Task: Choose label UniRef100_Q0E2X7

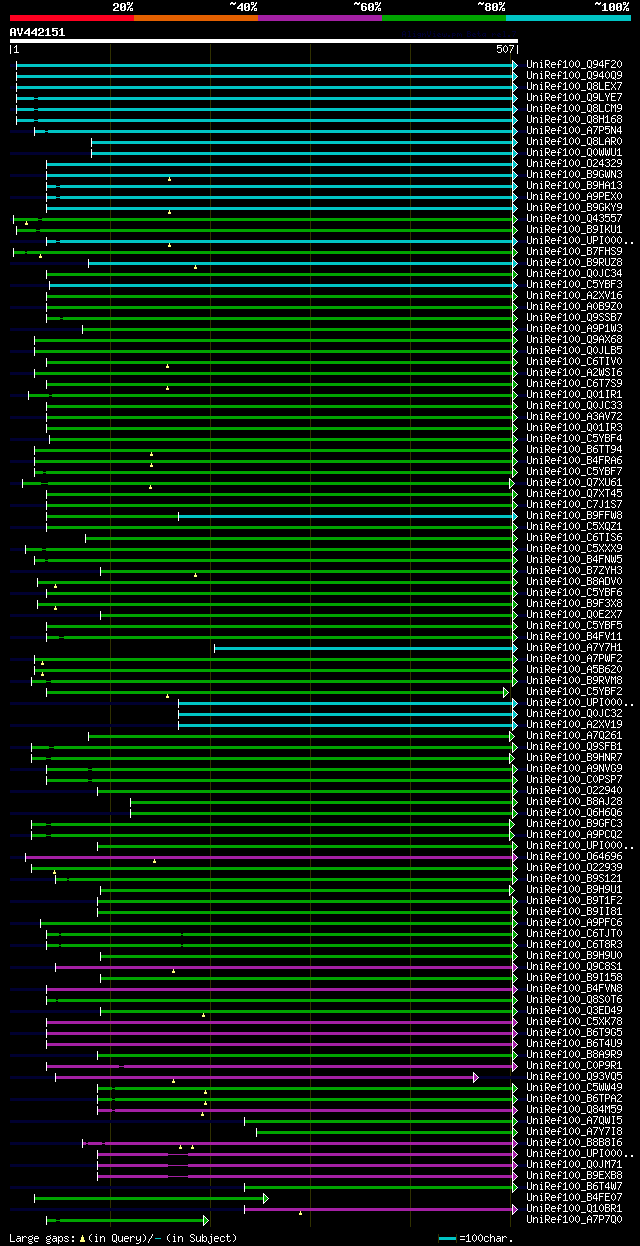Action: (573, 615)
